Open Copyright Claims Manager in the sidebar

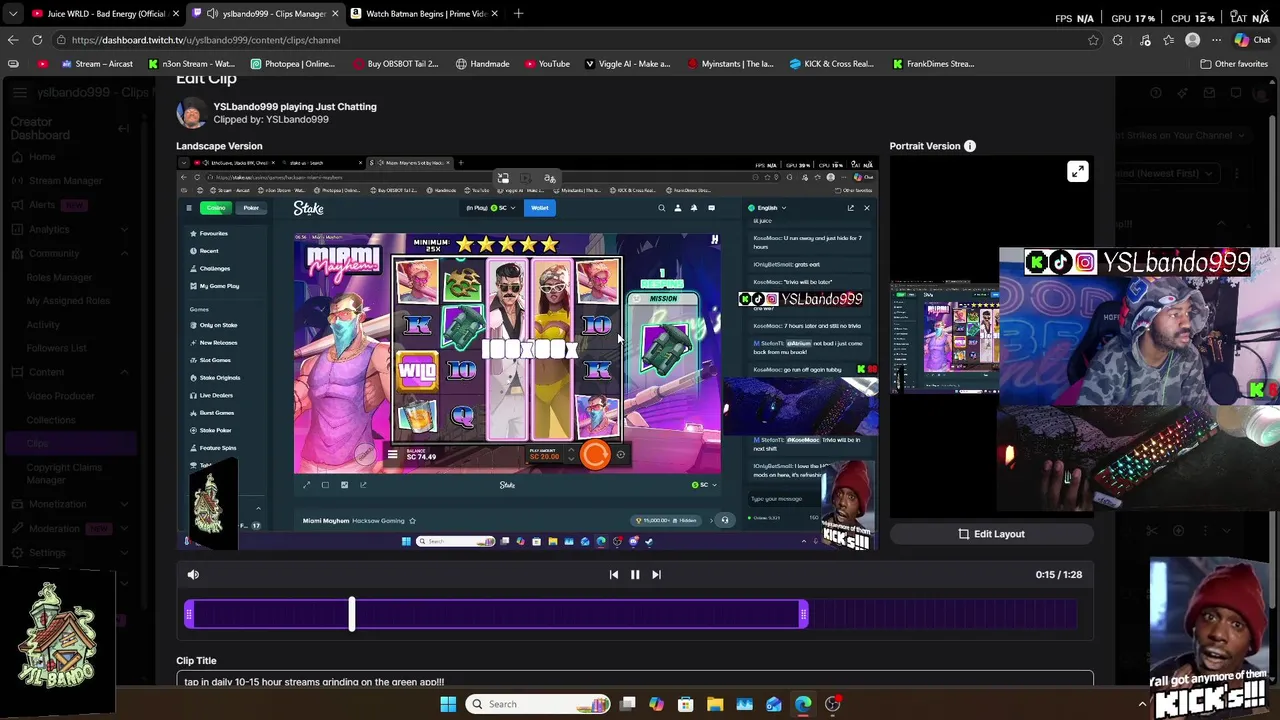point(64,473)
